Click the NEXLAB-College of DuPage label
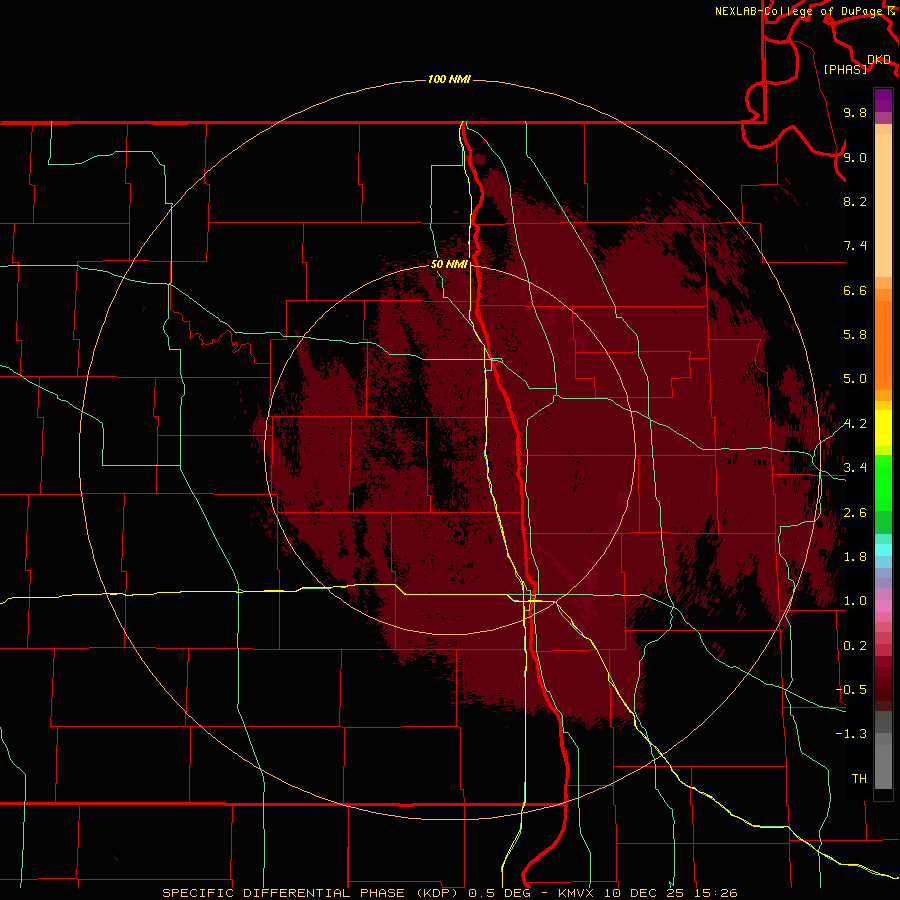 point(800,11)
